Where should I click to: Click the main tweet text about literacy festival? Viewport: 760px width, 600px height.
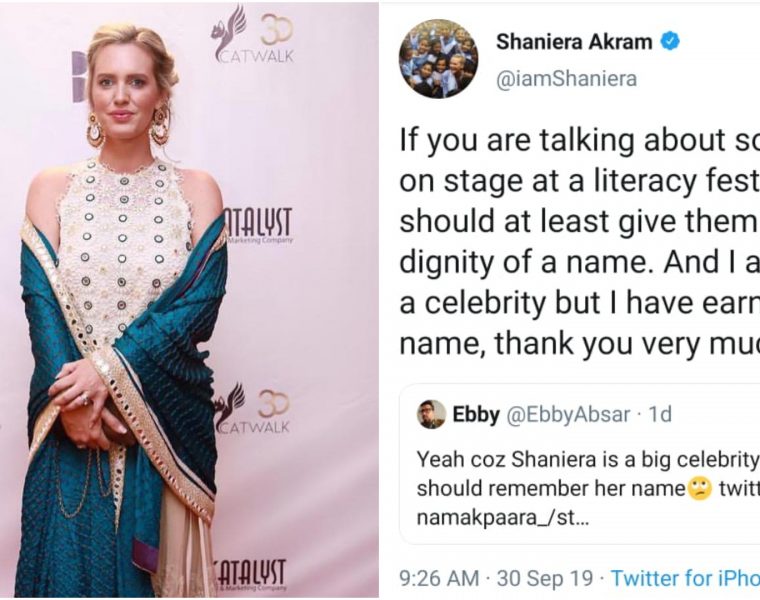tap(580, 241)
